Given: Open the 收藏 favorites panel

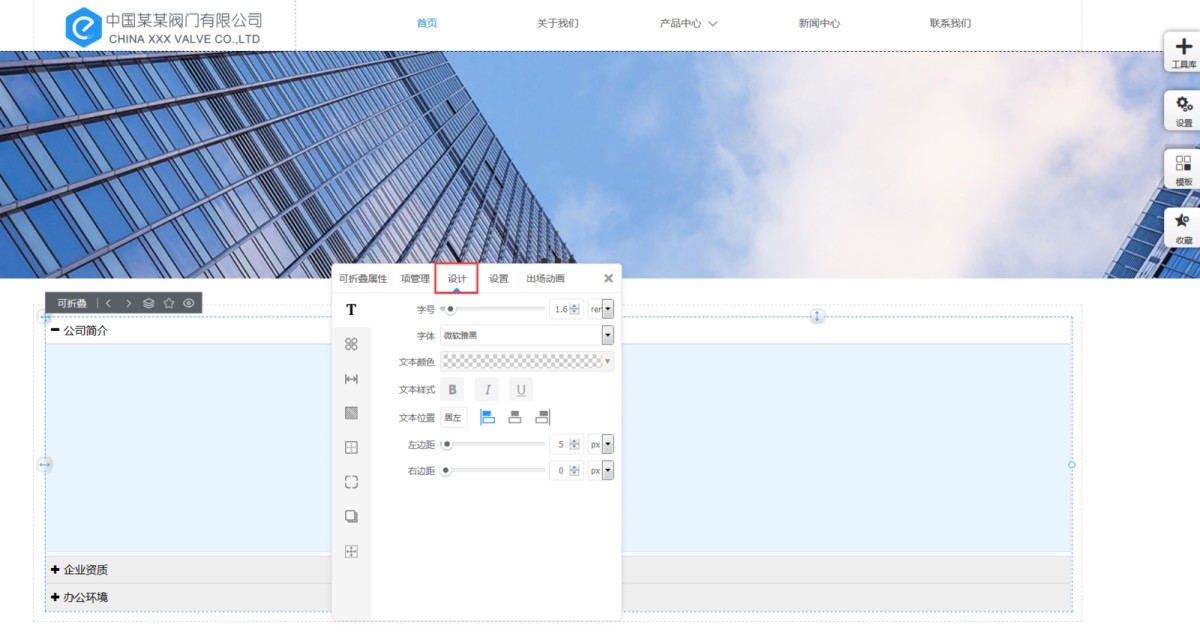Looking at the screenshot, I should coord(1183,227).
